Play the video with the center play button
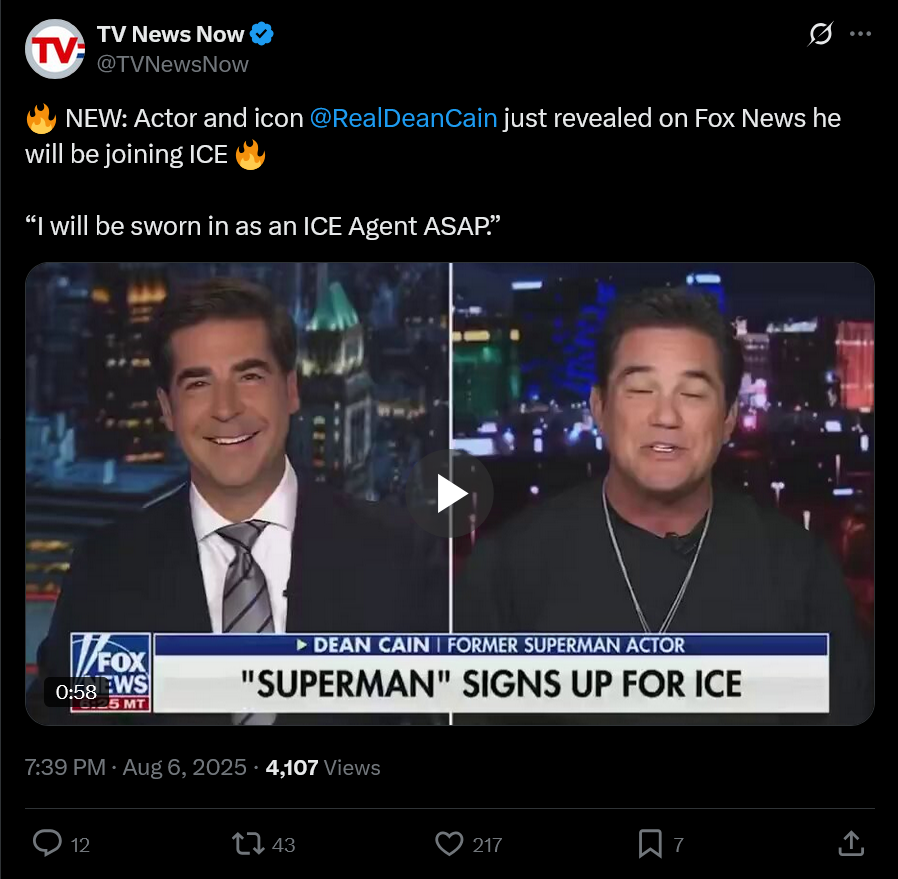898x879 pixels. [450, 494]
